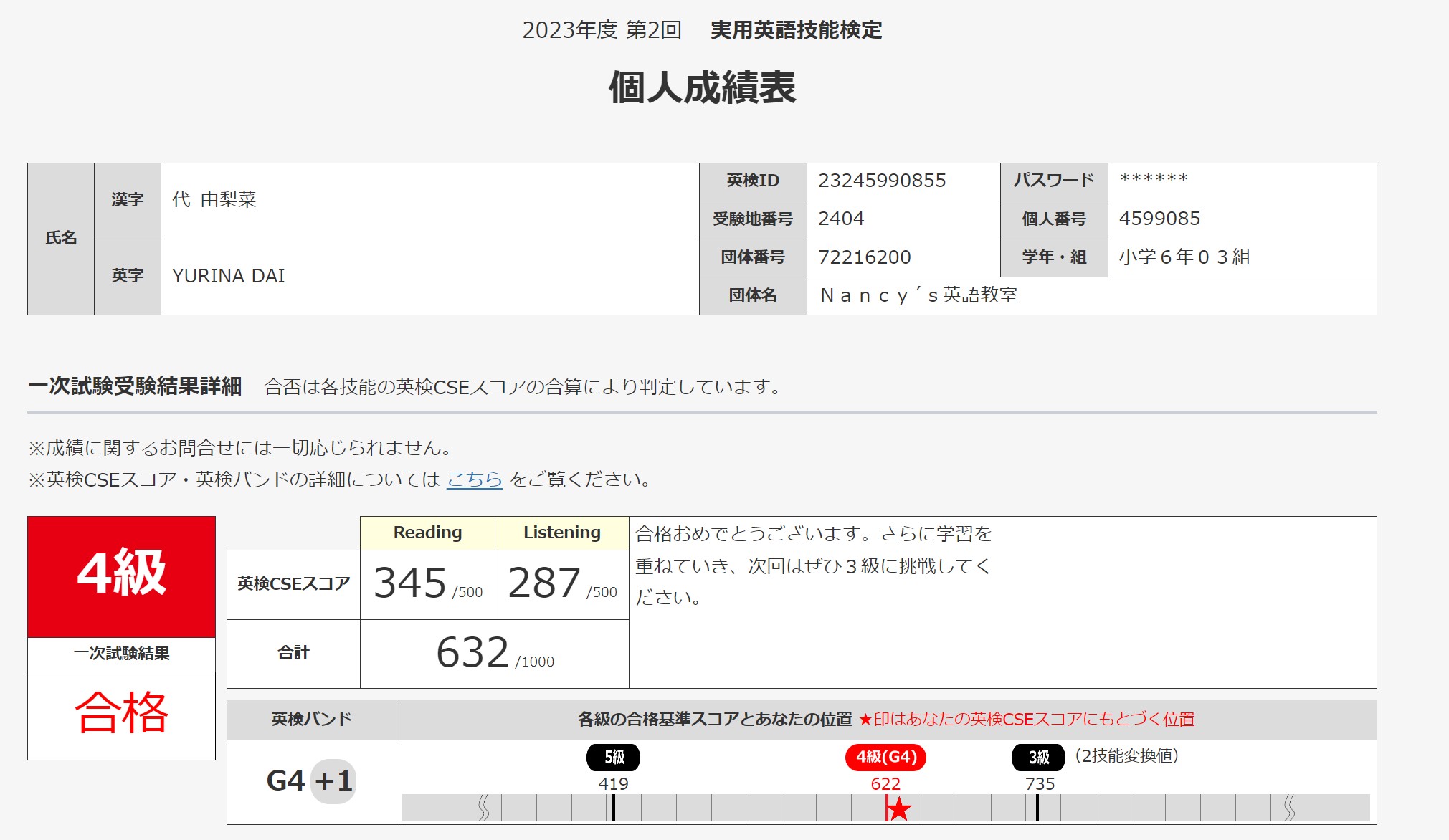Click the 英検ID label cell
This screenshot has height=840, width=1449.
[x=753, y=181]
